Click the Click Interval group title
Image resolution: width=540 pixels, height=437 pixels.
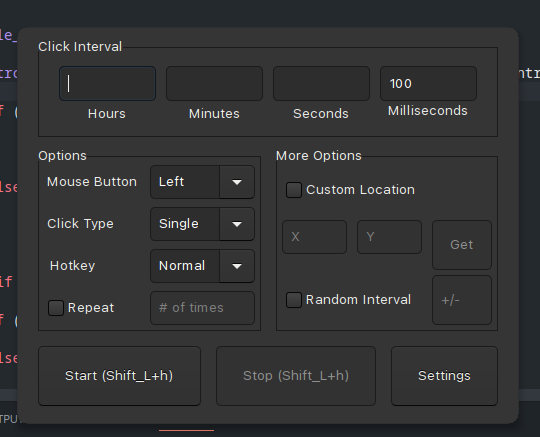click(x=80, y=47)
